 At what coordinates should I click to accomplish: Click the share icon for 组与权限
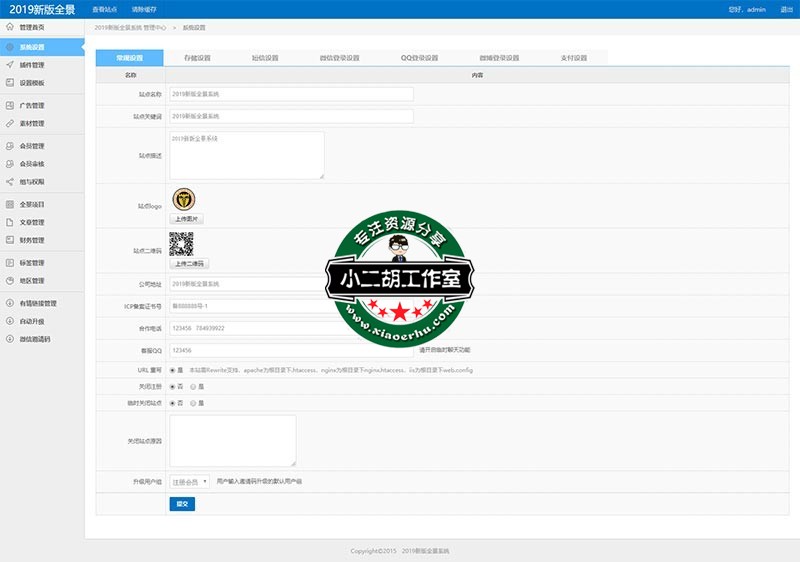pyautogui.click(x=9, y=182)
